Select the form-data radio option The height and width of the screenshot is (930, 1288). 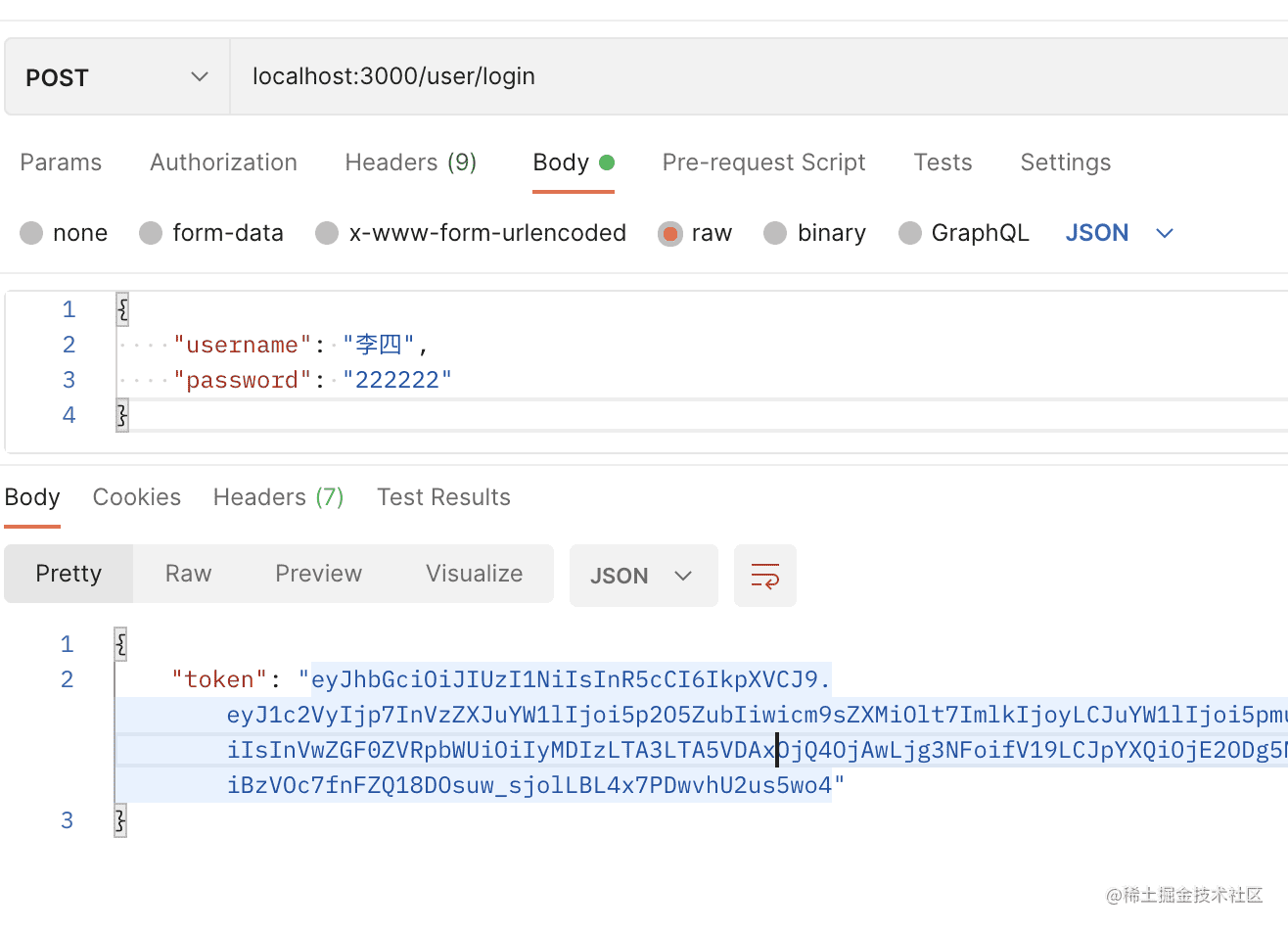click(x=151, y=233)
